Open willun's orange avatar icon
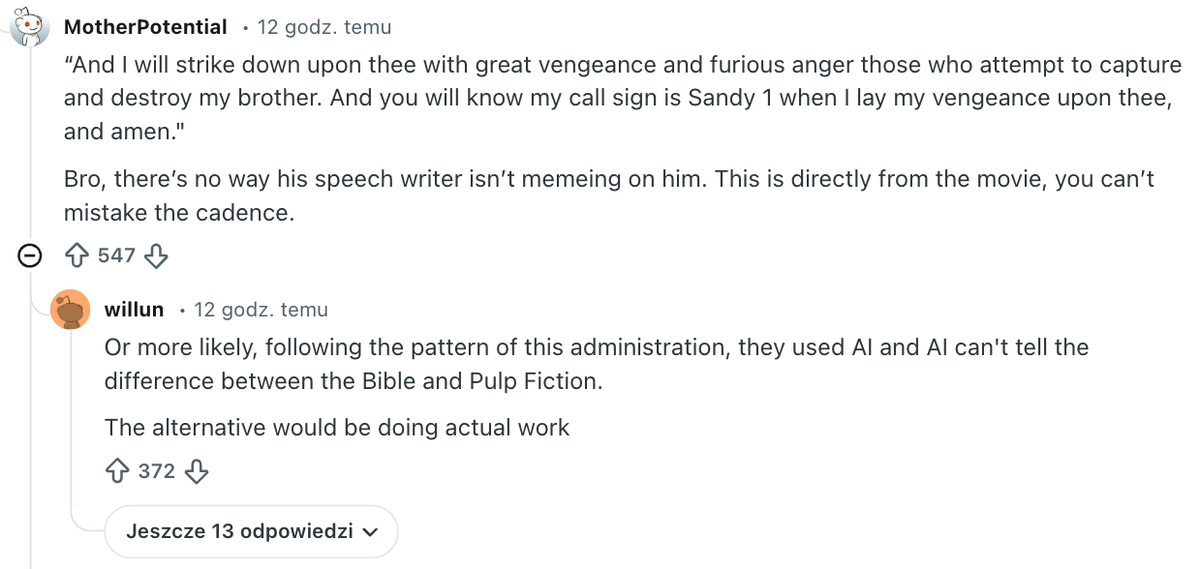Screen dimensions: 1200x569 70,309
